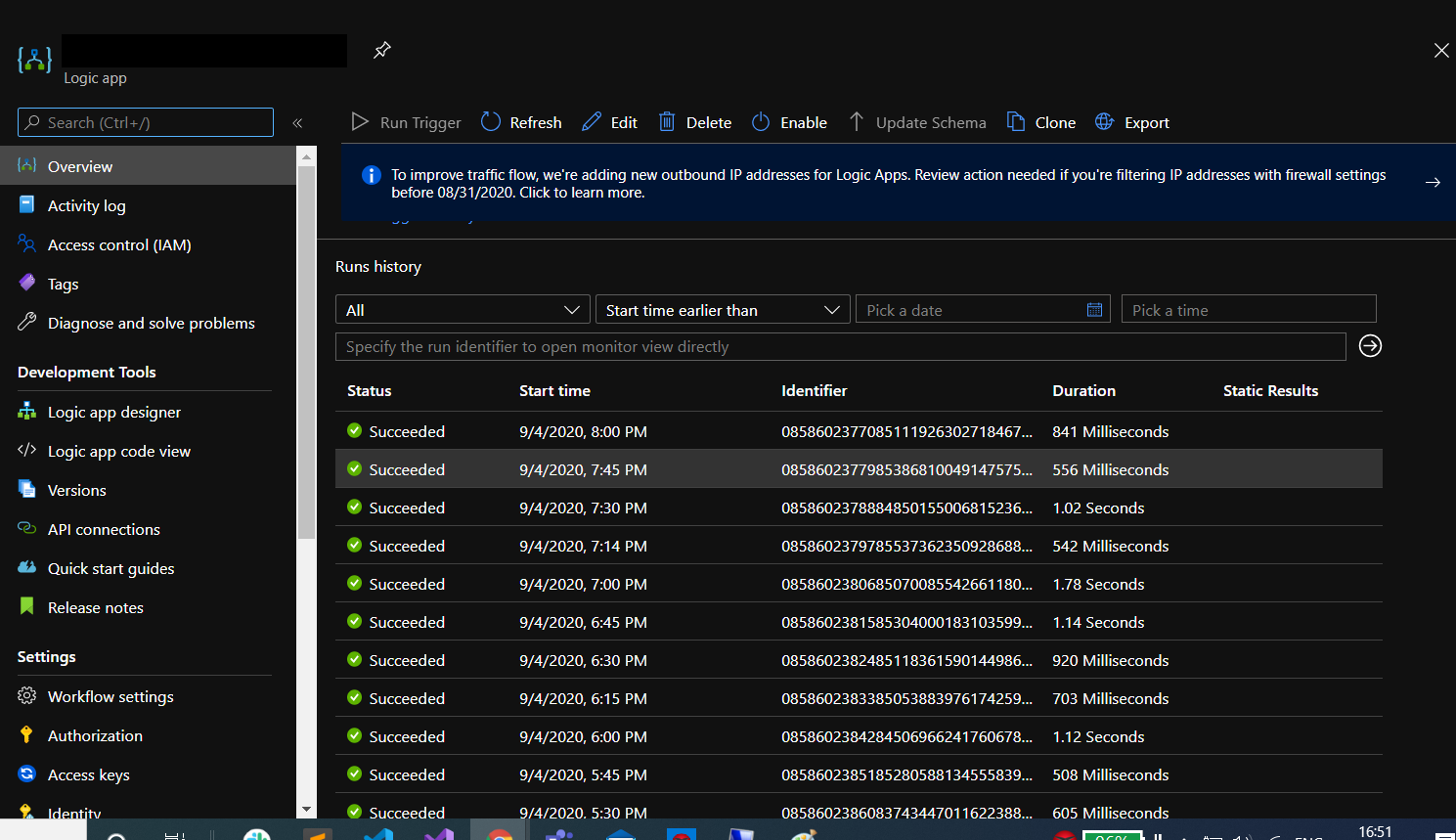Open the run started at 7:45 PM
This screenshot has height=840, width=1456.
pyautogui.click(x=859, y=469)
